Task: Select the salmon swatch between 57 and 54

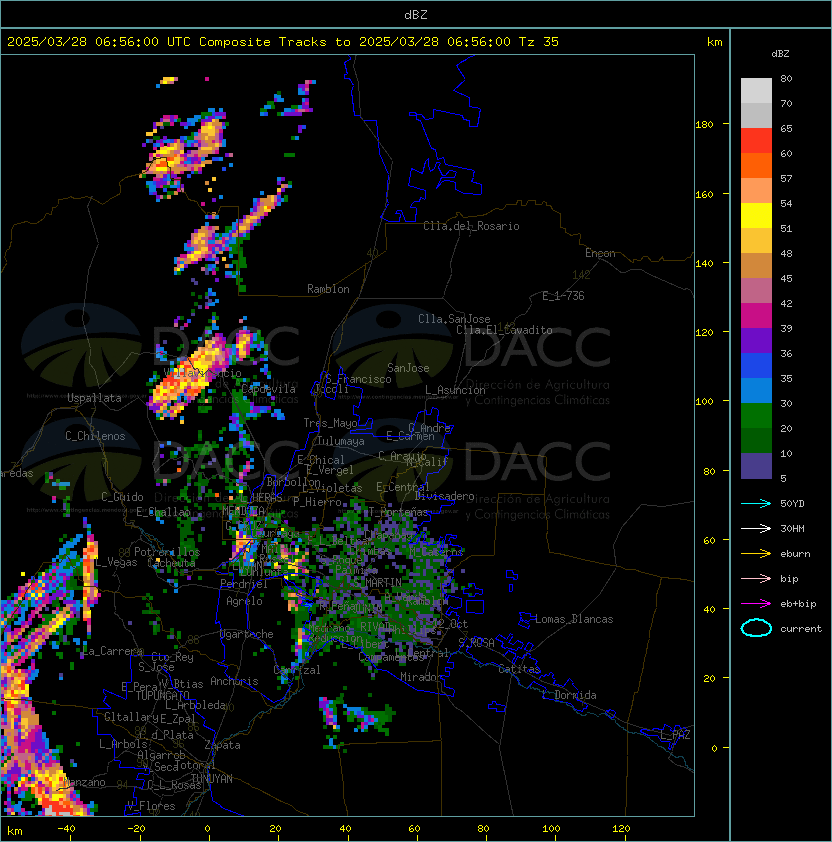Action: click(x=756, y=191)
